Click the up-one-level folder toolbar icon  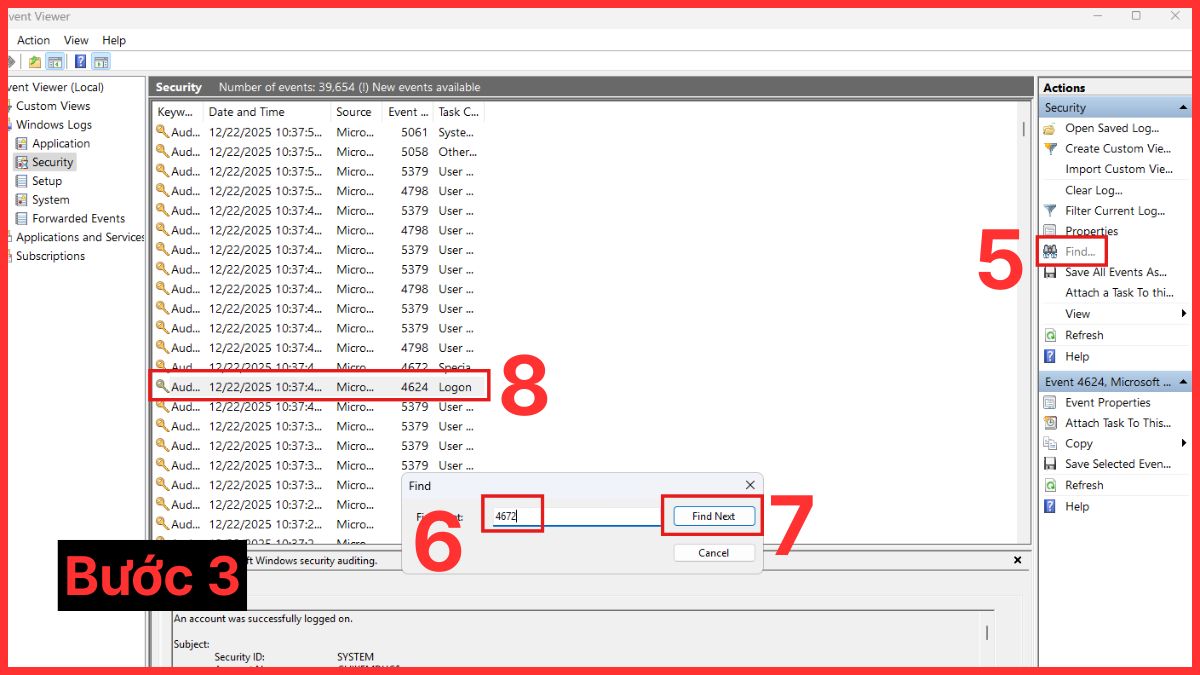click(35, 62)
